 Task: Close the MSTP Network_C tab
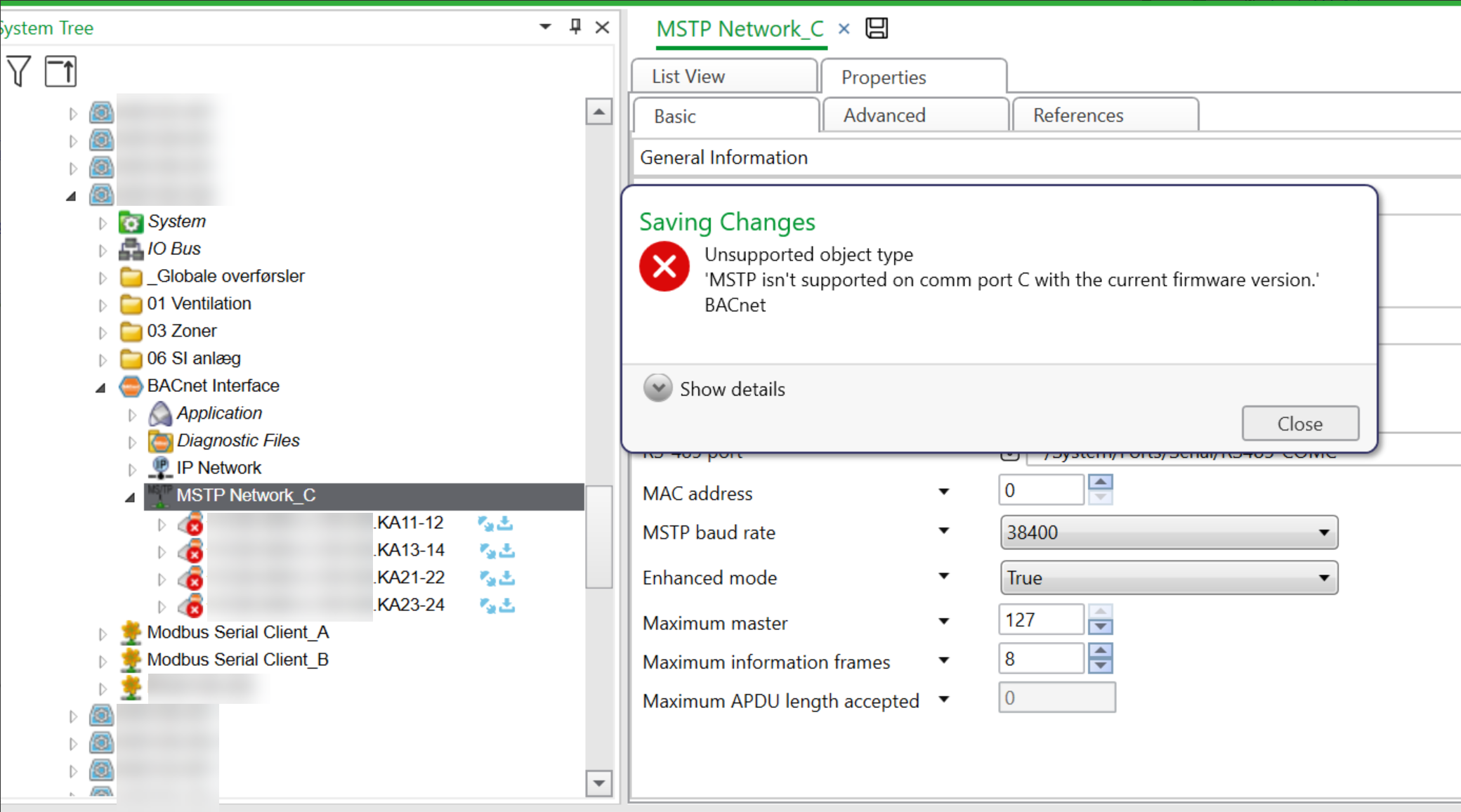[844, 29]
